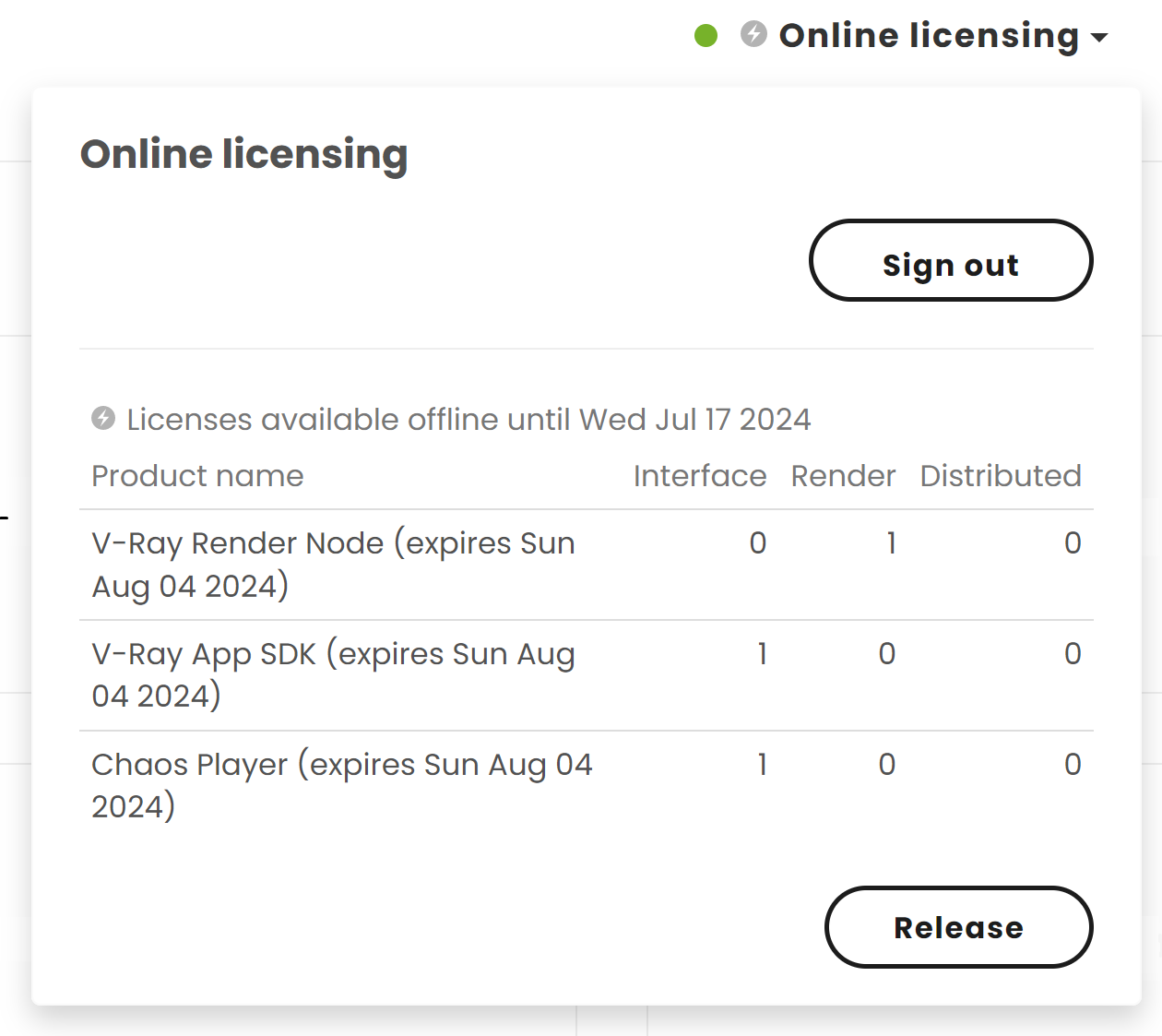Click the Distributed column header

tap(1001, 476)
